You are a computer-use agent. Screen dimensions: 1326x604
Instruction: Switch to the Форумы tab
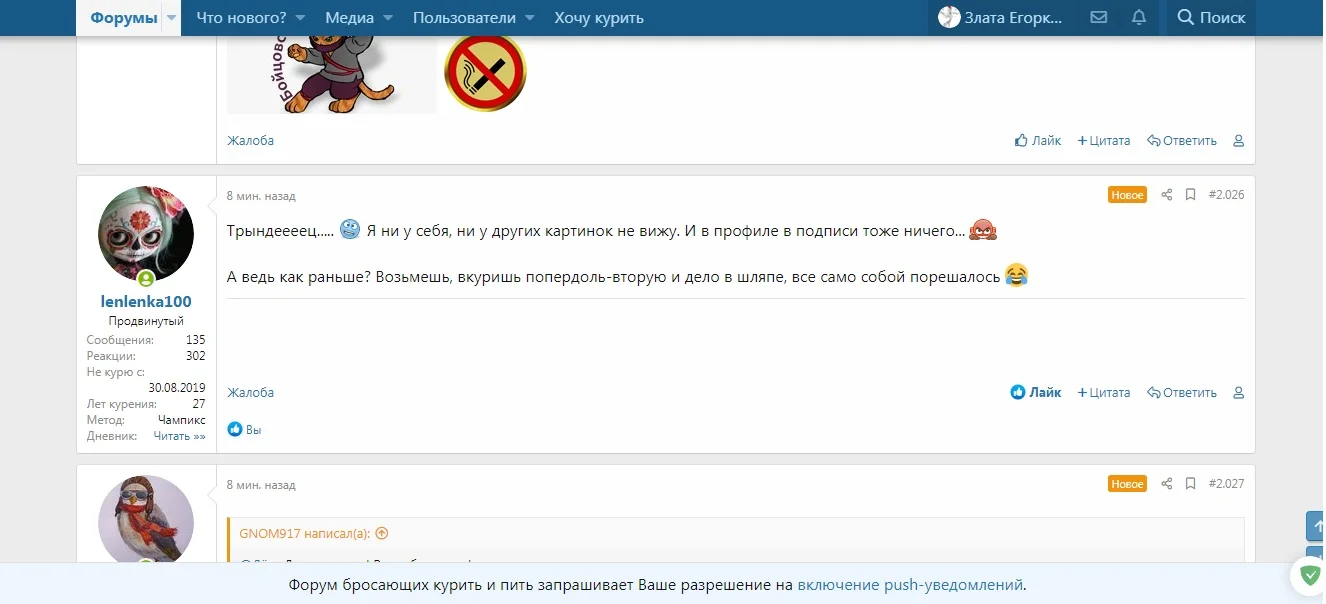click(124, 17)
